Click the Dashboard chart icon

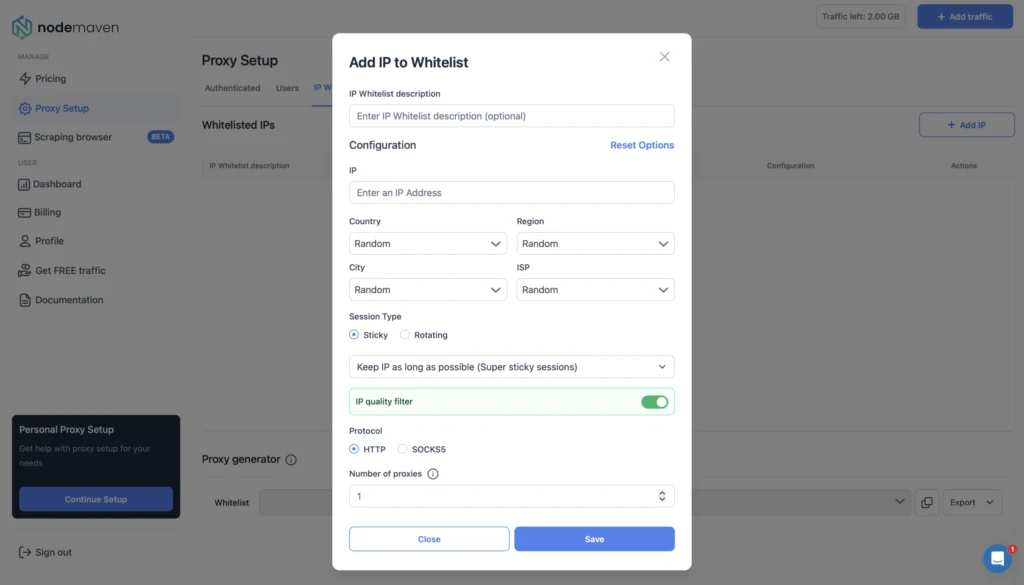[24, 185]
